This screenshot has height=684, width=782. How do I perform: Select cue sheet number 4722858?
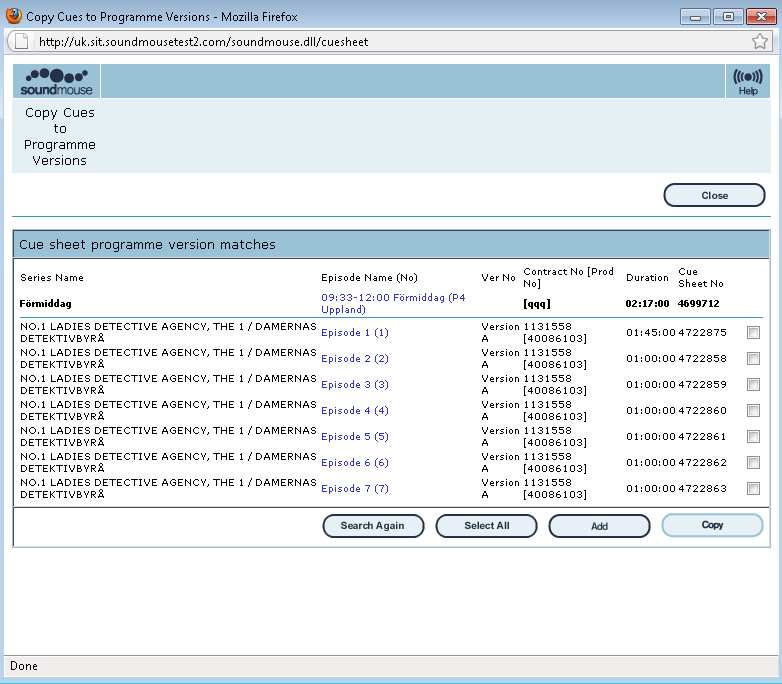[x=702, y=359]
